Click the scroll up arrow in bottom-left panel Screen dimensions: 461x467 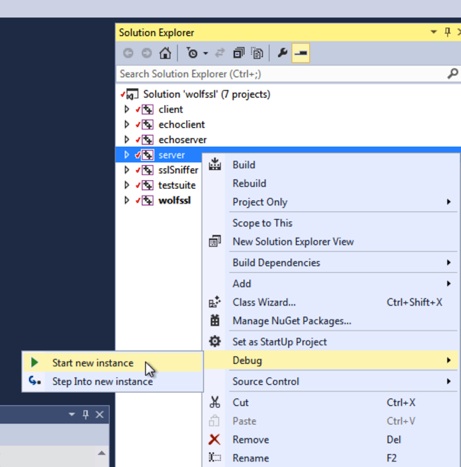click(102, 453)
